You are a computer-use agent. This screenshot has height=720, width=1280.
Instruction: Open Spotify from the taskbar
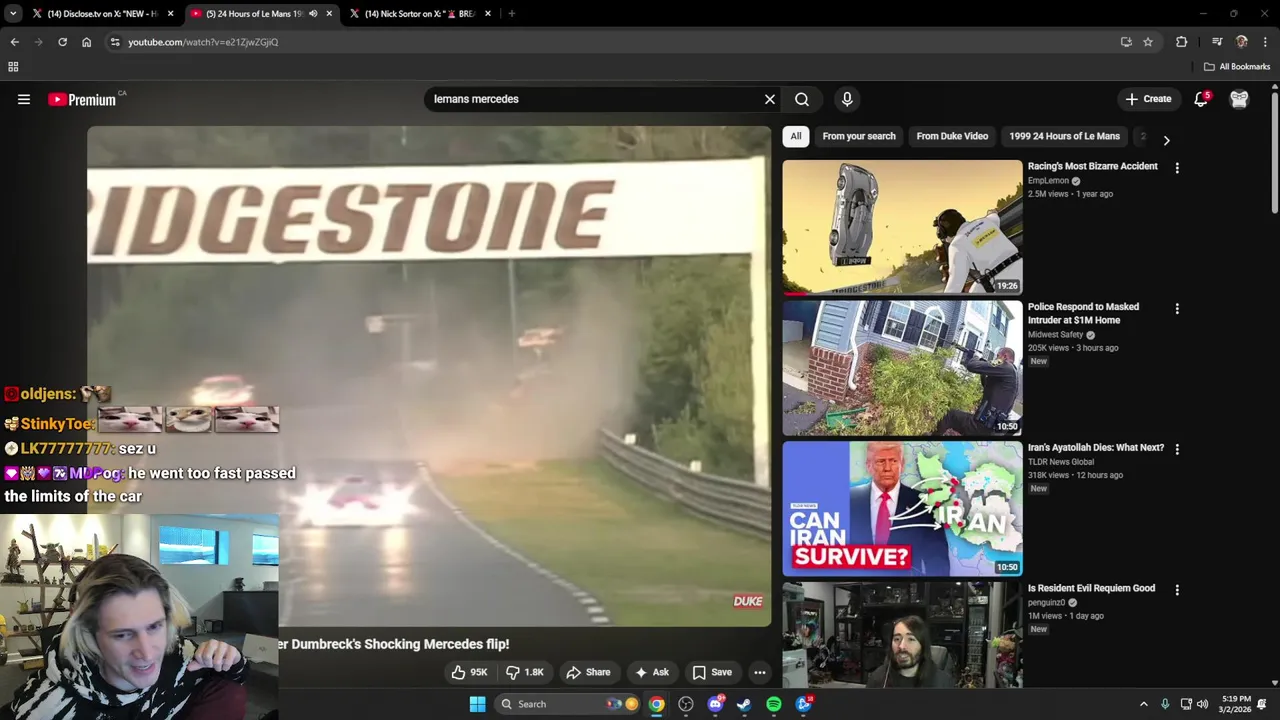pos(774,704)
